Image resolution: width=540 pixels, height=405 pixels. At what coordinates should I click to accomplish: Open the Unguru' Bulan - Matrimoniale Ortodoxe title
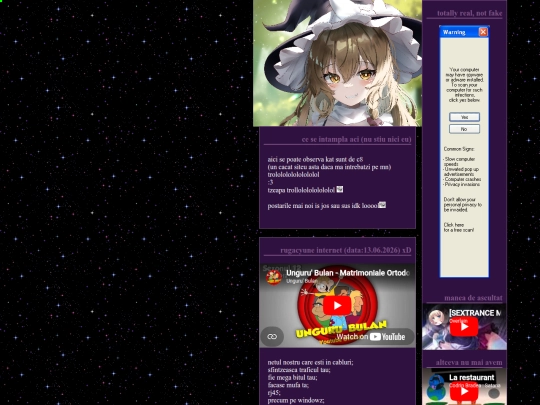[x=348, y=273]
